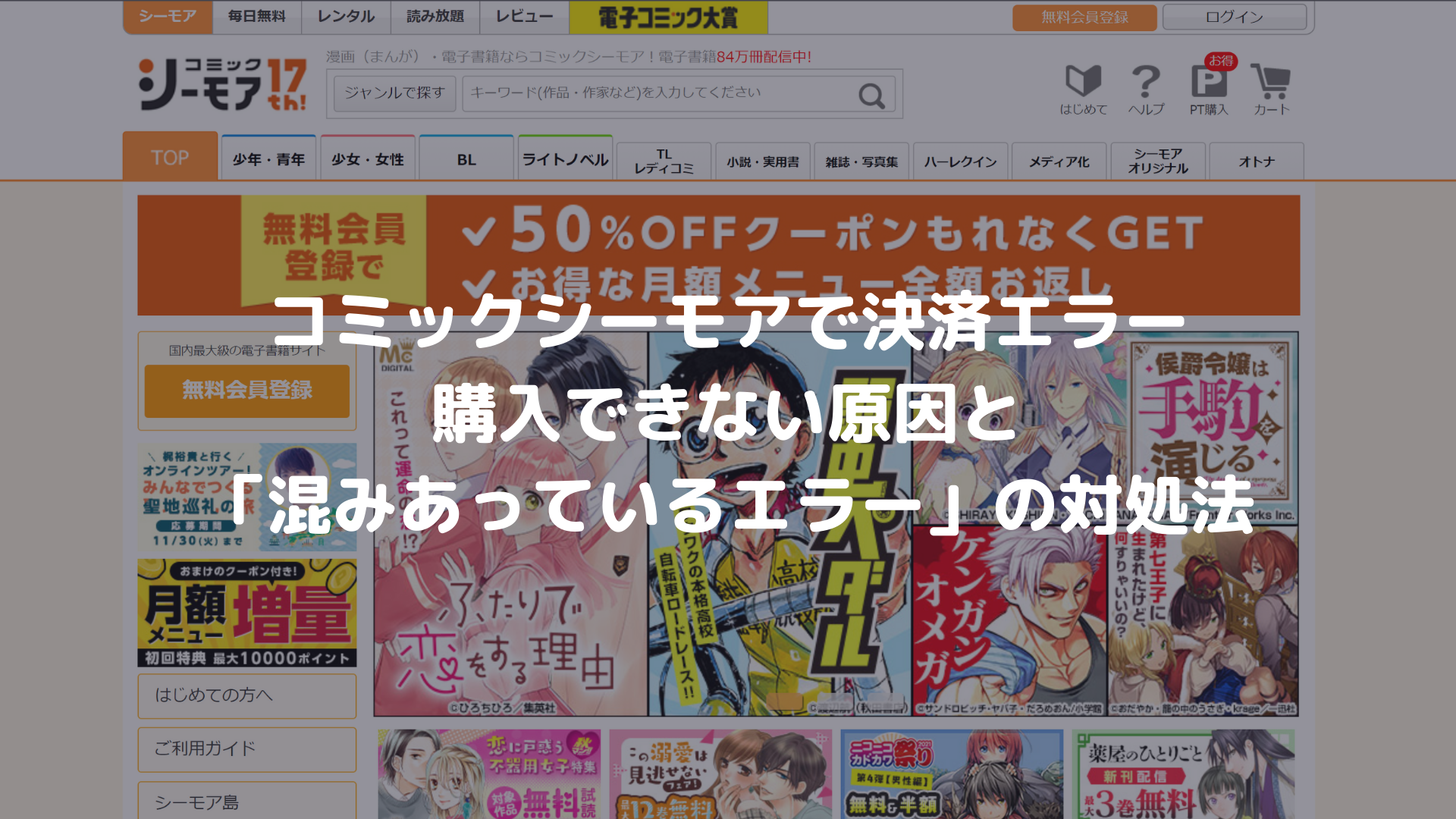Select the ハーレクイン category tab
This screenshot has width=1456, height=819.
point(961,162)
